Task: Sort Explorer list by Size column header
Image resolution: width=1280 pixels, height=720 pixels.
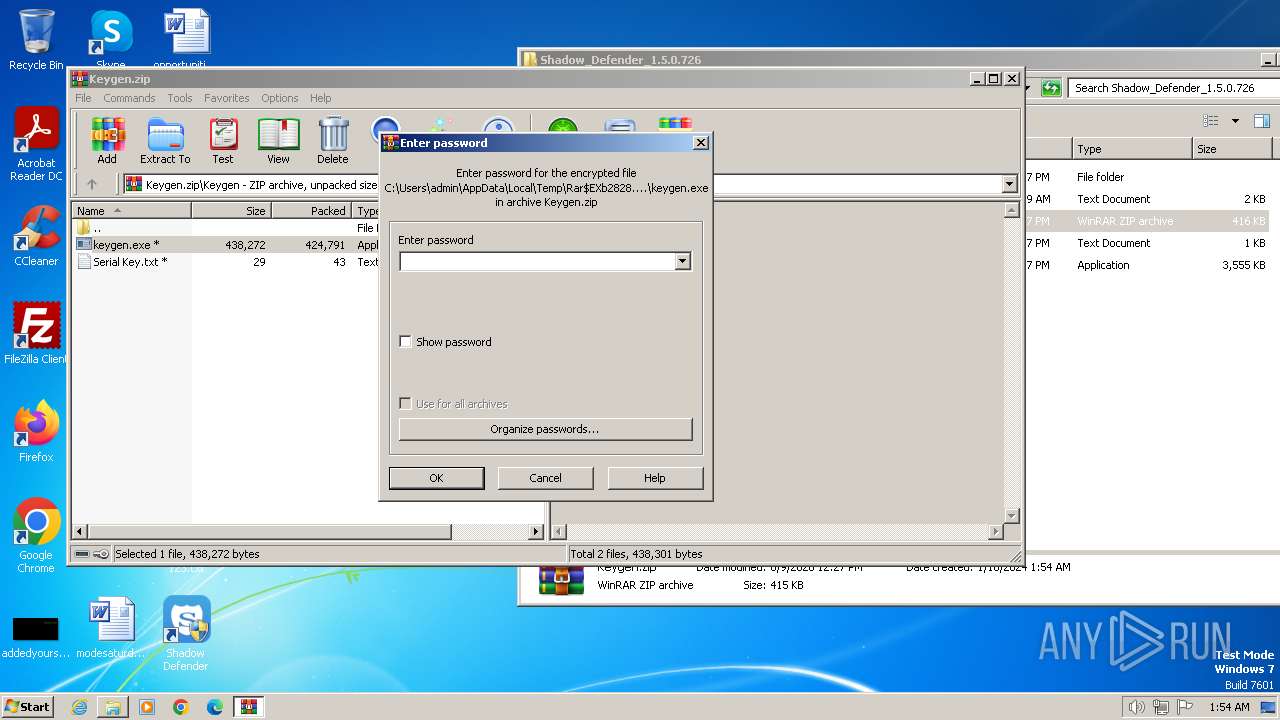Action: [x=1232, y=149]
